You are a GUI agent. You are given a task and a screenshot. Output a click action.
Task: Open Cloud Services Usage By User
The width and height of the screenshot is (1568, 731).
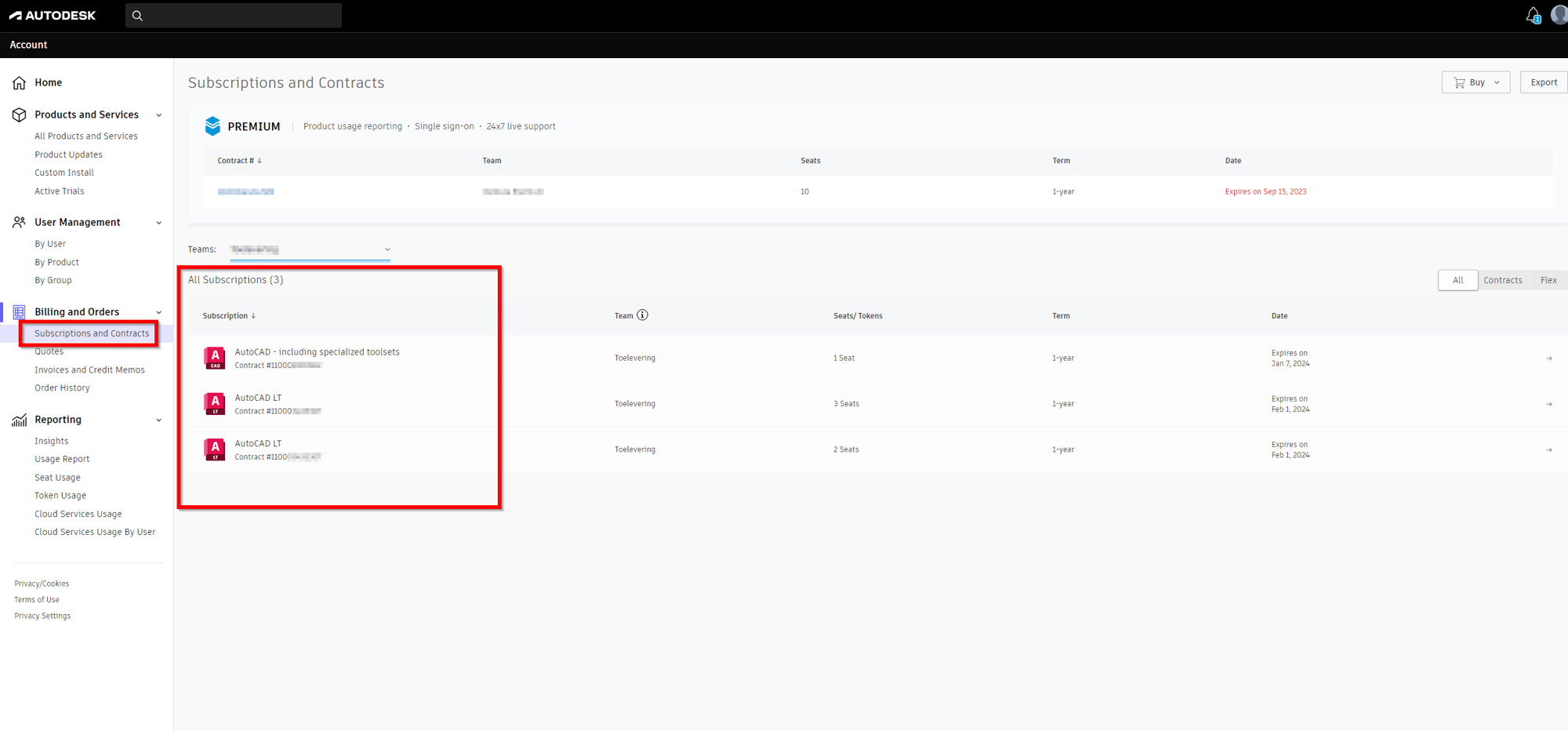pyautogui.click(x=95, y=532)
